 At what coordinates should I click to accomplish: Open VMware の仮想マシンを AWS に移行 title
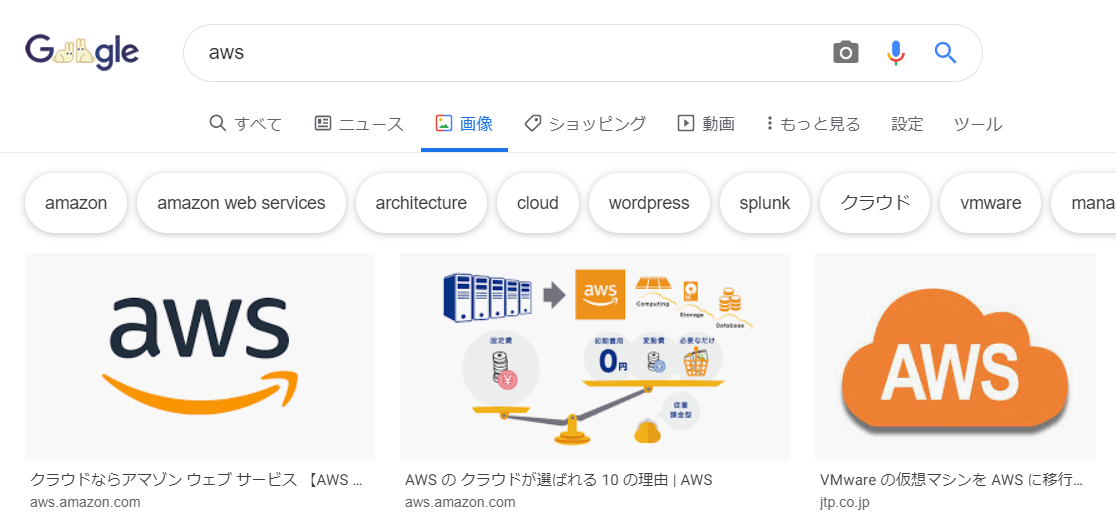pyautogui.click(x=952, y=480)
